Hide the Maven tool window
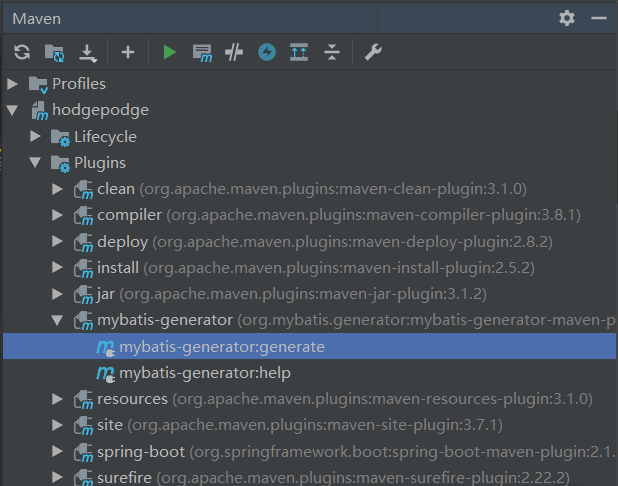Screen dimensions: 618x486 [599, 18]
